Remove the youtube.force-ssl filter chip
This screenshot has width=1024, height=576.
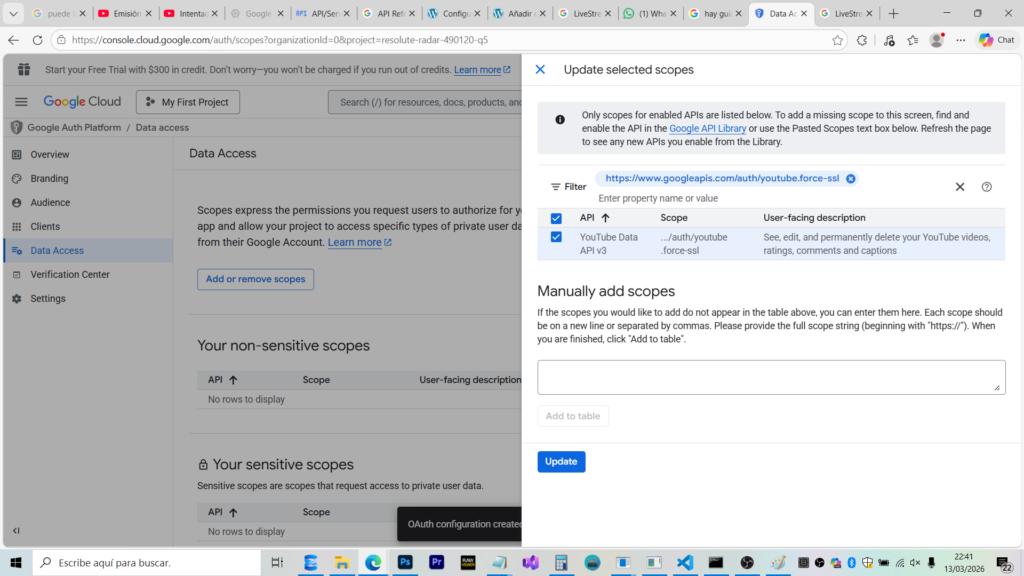(x=850, y=179)
